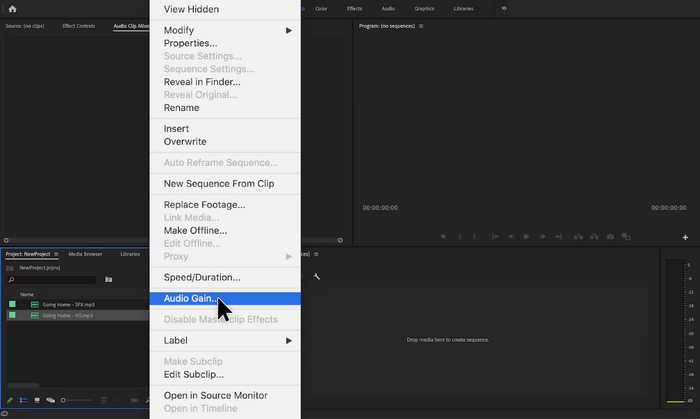This screenshot has width=700, height=419.
Task: Open the Sort Icons dropdown
Action: click(x=107, y=400)
